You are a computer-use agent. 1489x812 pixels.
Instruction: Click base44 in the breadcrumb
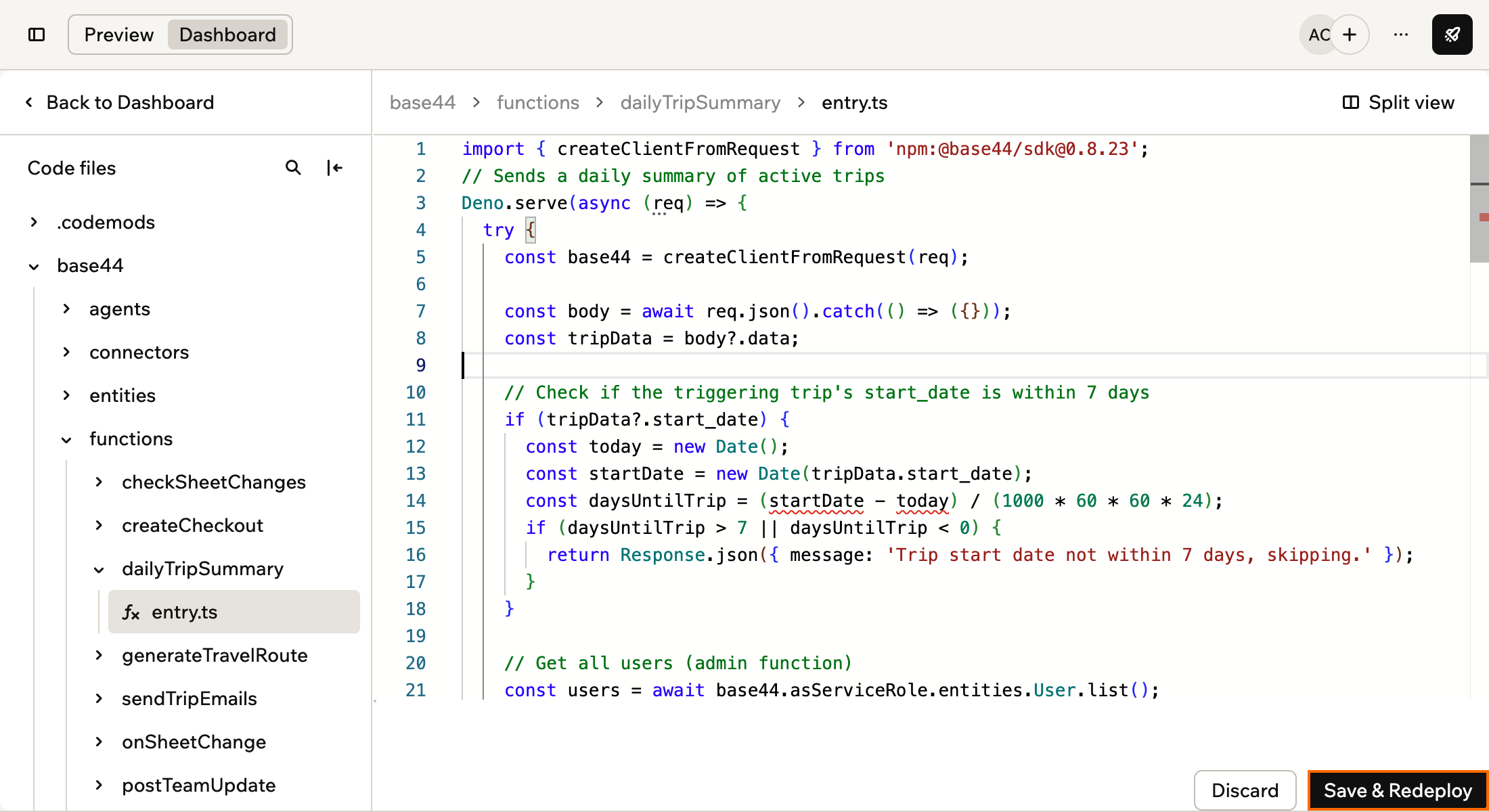(422, 102)
